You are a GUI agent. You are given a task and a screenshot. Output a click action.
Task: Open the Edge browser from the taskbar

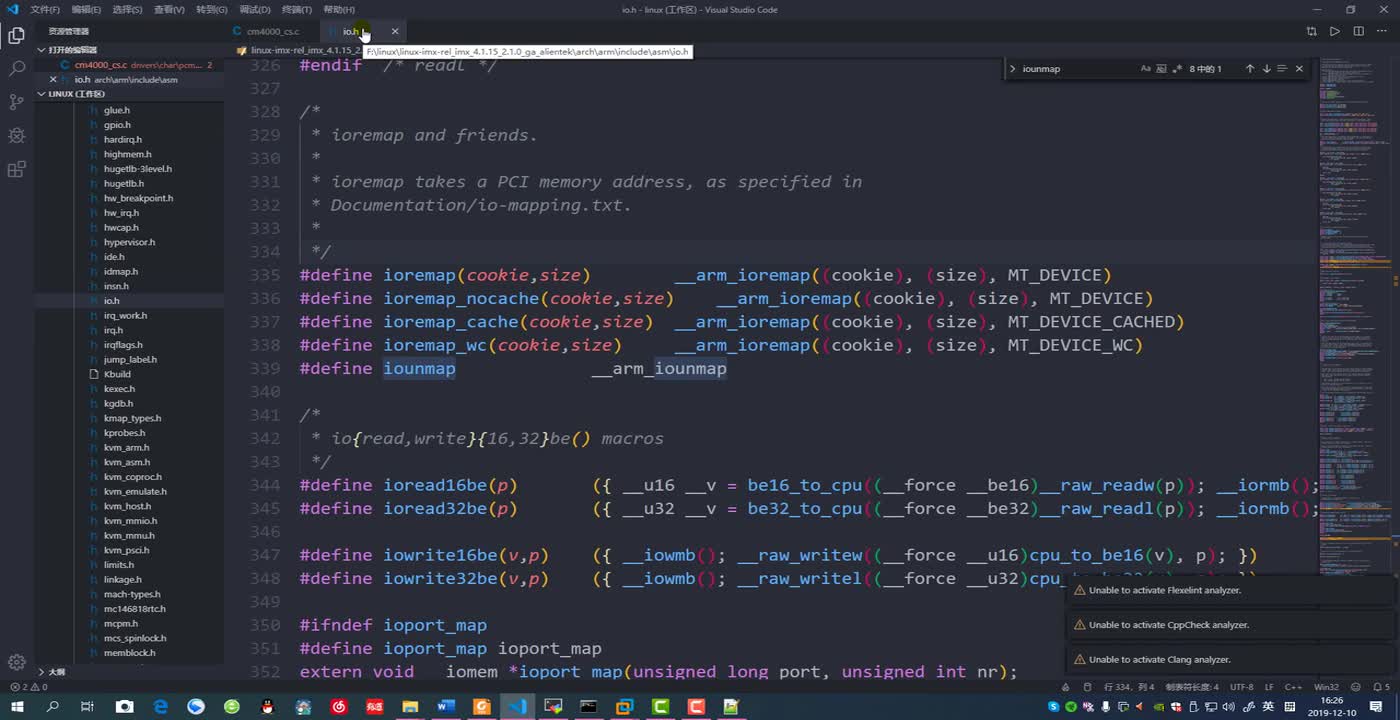coord(160,707)
